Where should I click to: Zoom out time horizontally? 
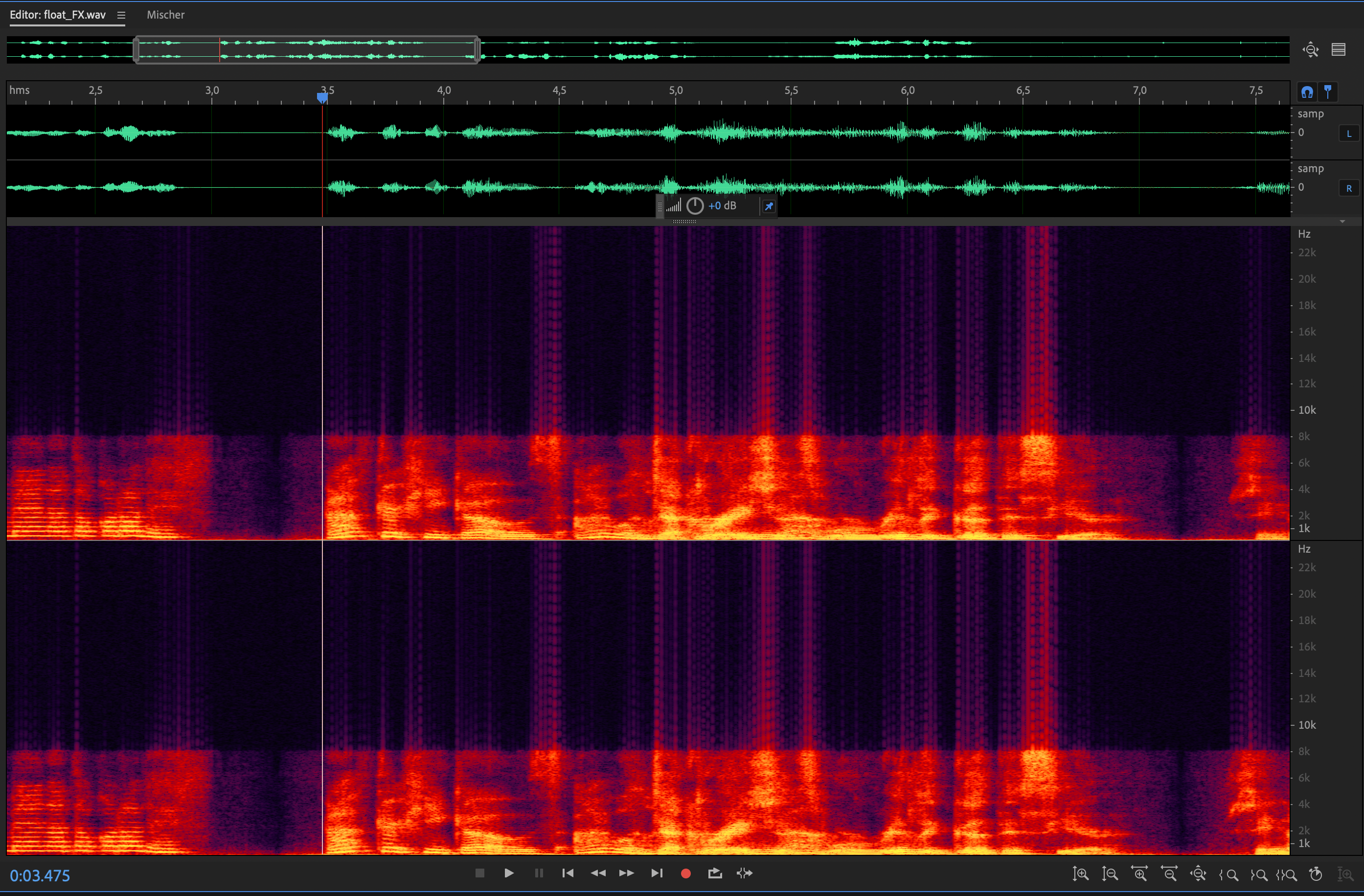(1169, 874)
